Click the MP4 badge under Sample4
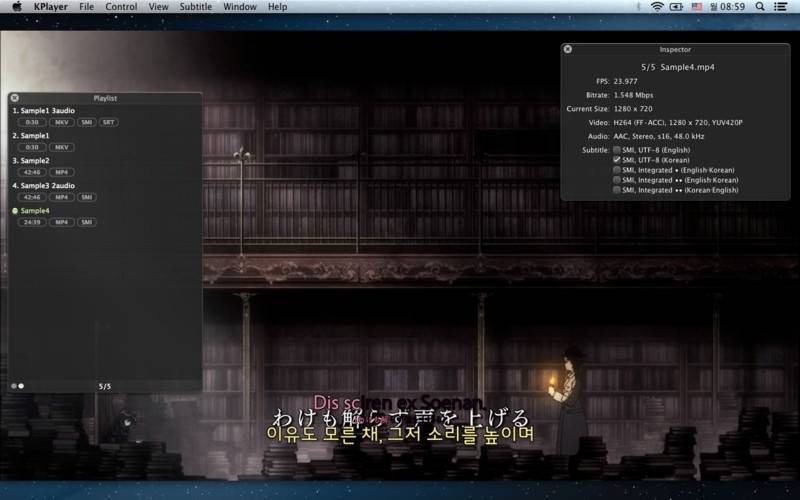 tap(62, 222)
